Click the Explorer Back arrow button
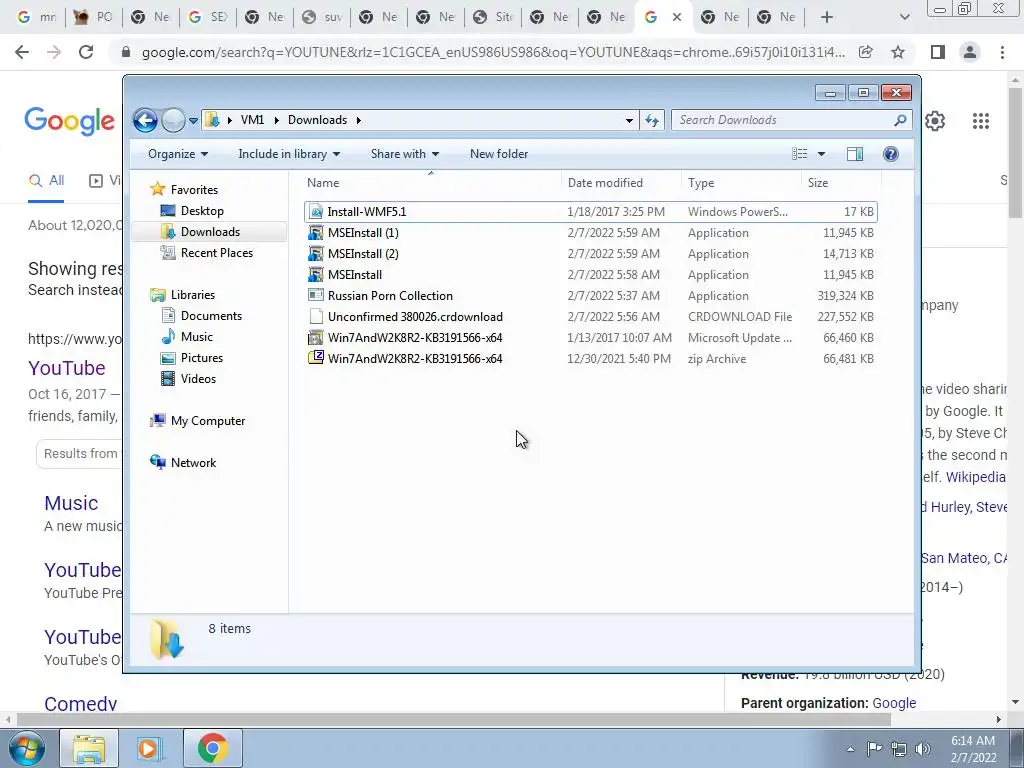Viewport: 1024px width, 768px height. coord(145,120)
